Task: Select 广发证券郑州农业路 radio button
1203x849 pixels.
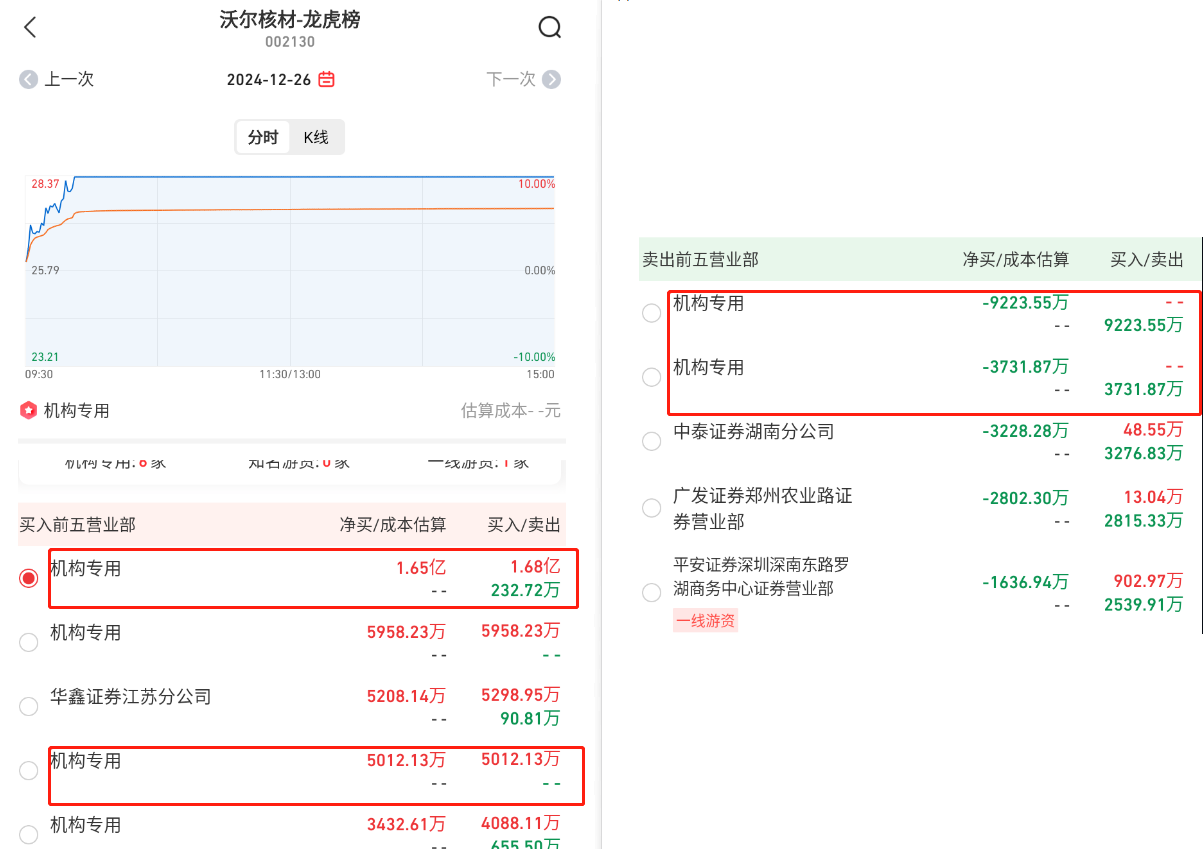Action: [652, 508]
